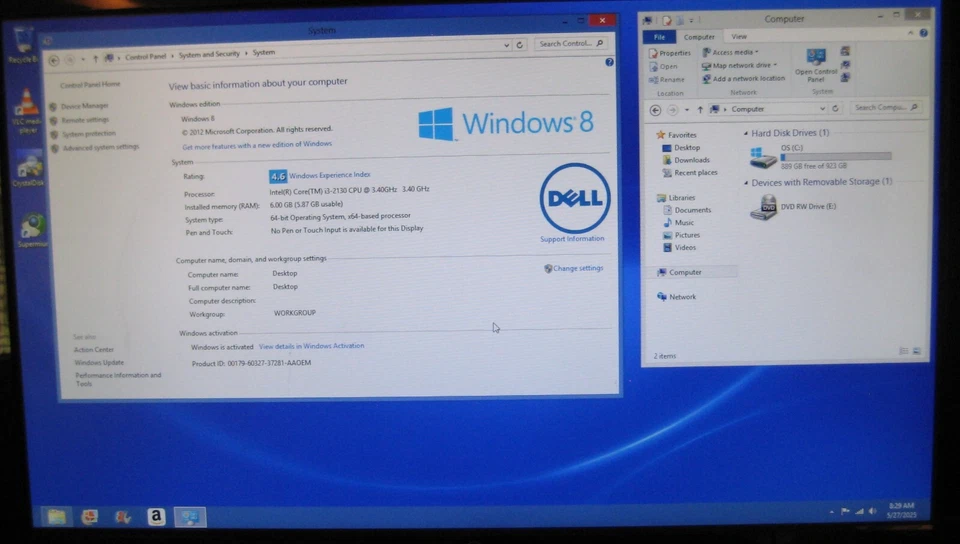This screenshot has height=544, width=960.
Task: Click Control Panel in the breadcrumb
Action: tap(146, 57)
